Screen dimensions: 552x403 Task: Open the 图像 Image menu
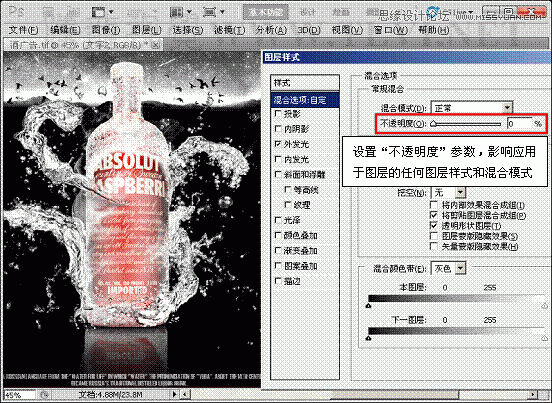click(x=106, y=30)
